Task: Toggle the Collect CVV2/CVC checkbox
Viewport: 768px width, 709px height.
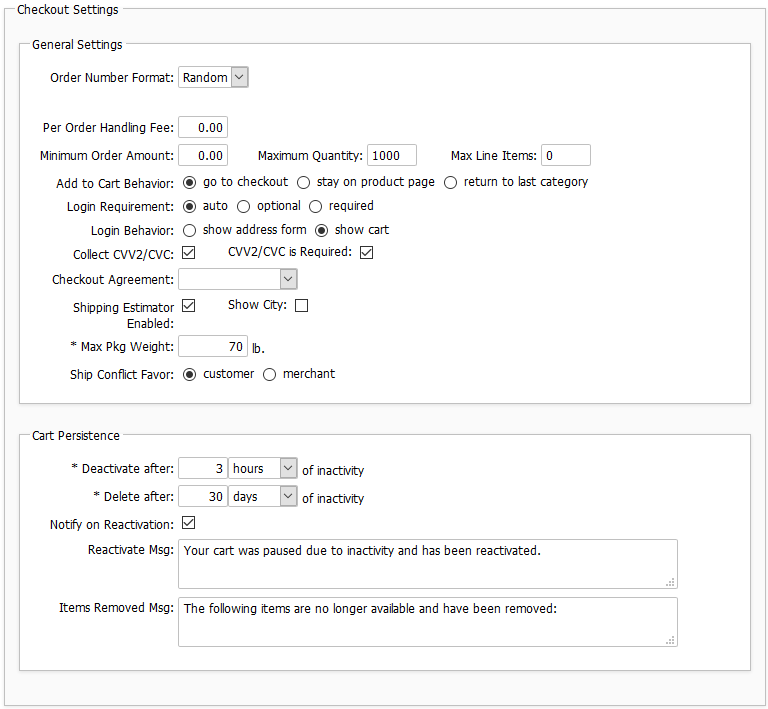Action: click(188, 253)
